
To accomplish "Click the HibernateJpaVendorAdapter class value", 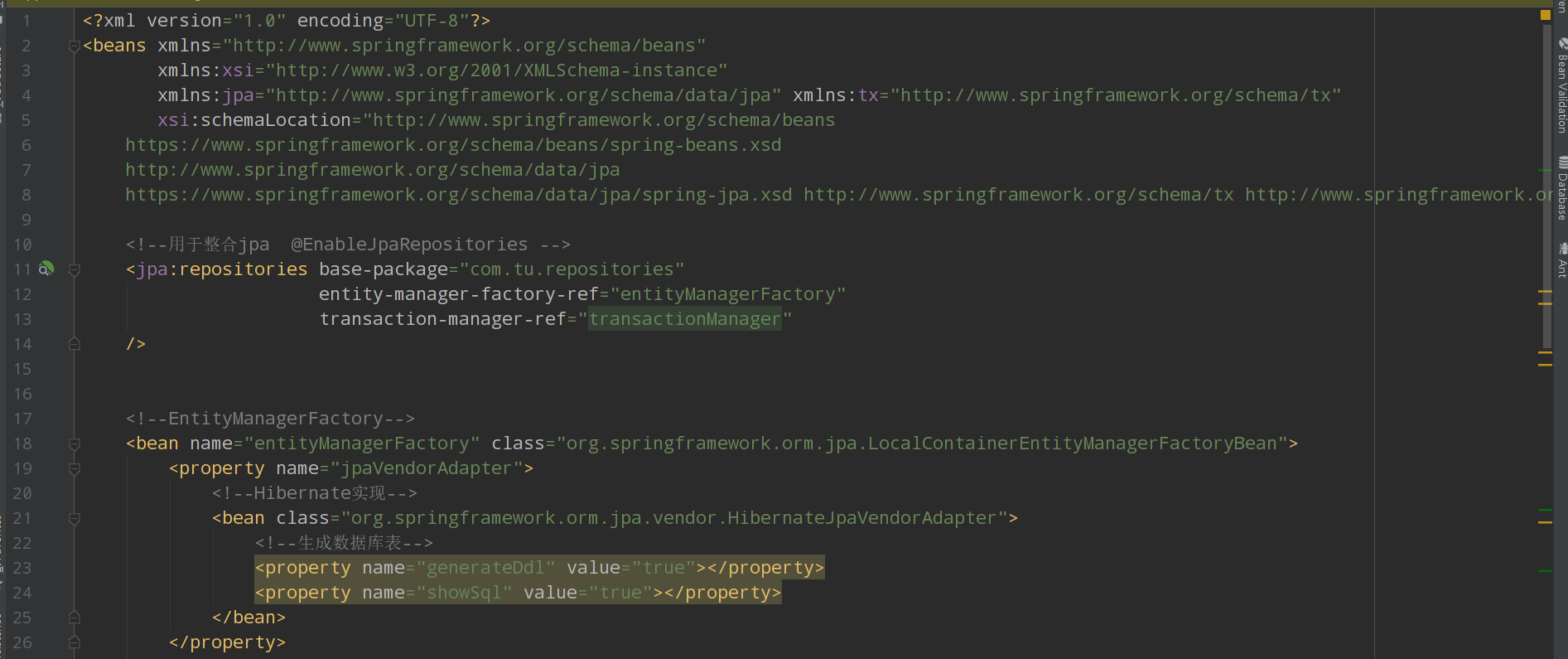I will [673, 518].
